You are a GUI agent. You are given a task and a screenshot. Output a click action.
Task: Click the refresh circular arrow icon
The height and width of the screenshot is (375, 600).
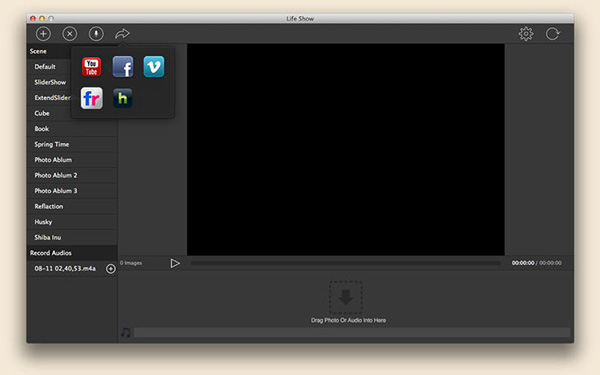point(553,34)
